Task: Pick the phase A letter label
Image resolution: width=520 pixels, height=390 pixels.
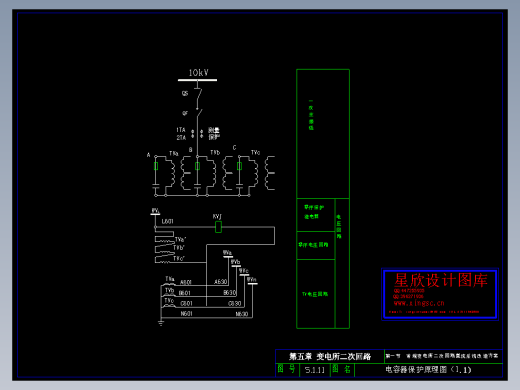Action: click(149, 155)
